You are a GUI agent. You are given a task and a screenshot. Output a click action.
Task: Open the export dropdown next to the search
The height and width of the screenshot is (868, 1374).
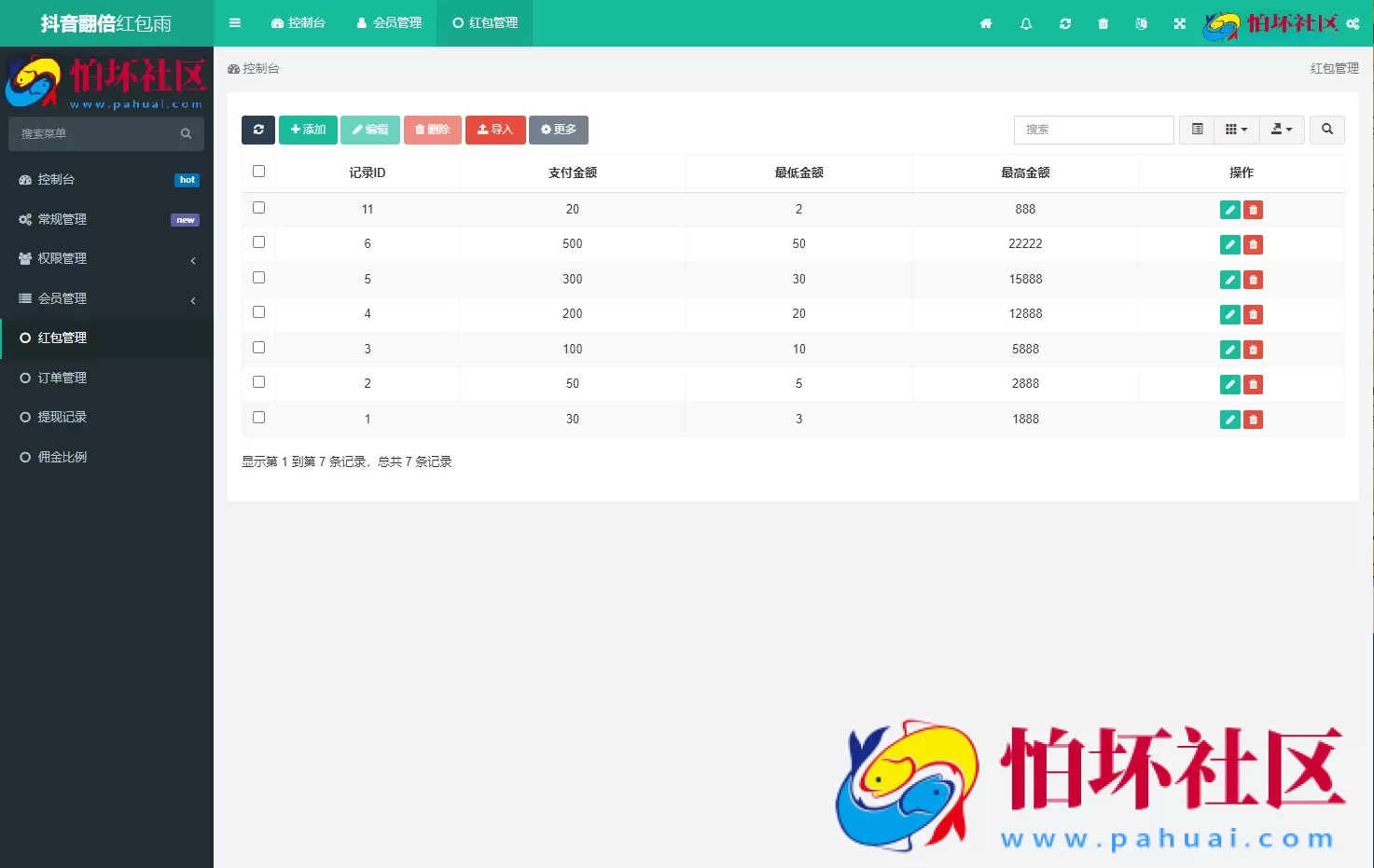pyautogui.click(x=1281, y=130)
